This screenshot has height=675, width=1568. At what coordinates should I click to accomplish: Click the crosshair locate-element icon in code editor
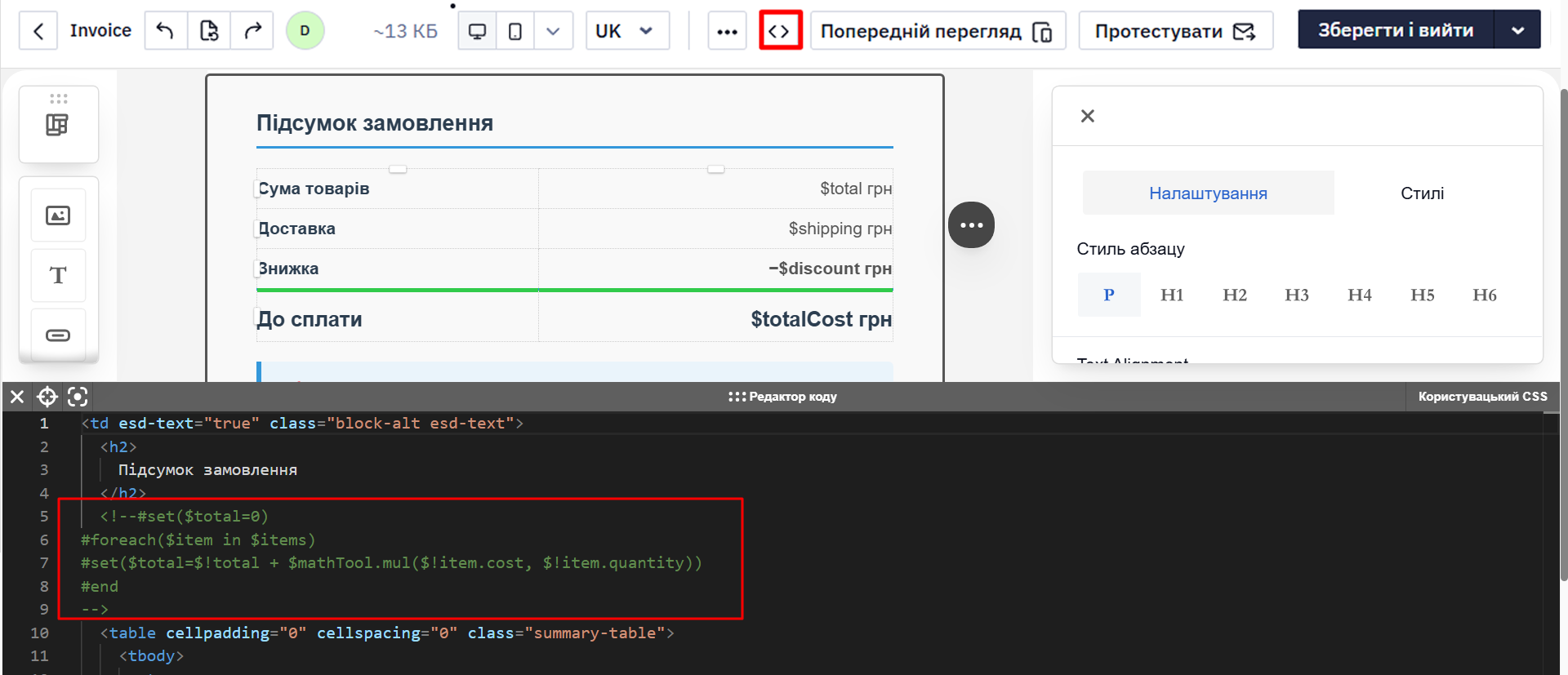click(47, 397)
